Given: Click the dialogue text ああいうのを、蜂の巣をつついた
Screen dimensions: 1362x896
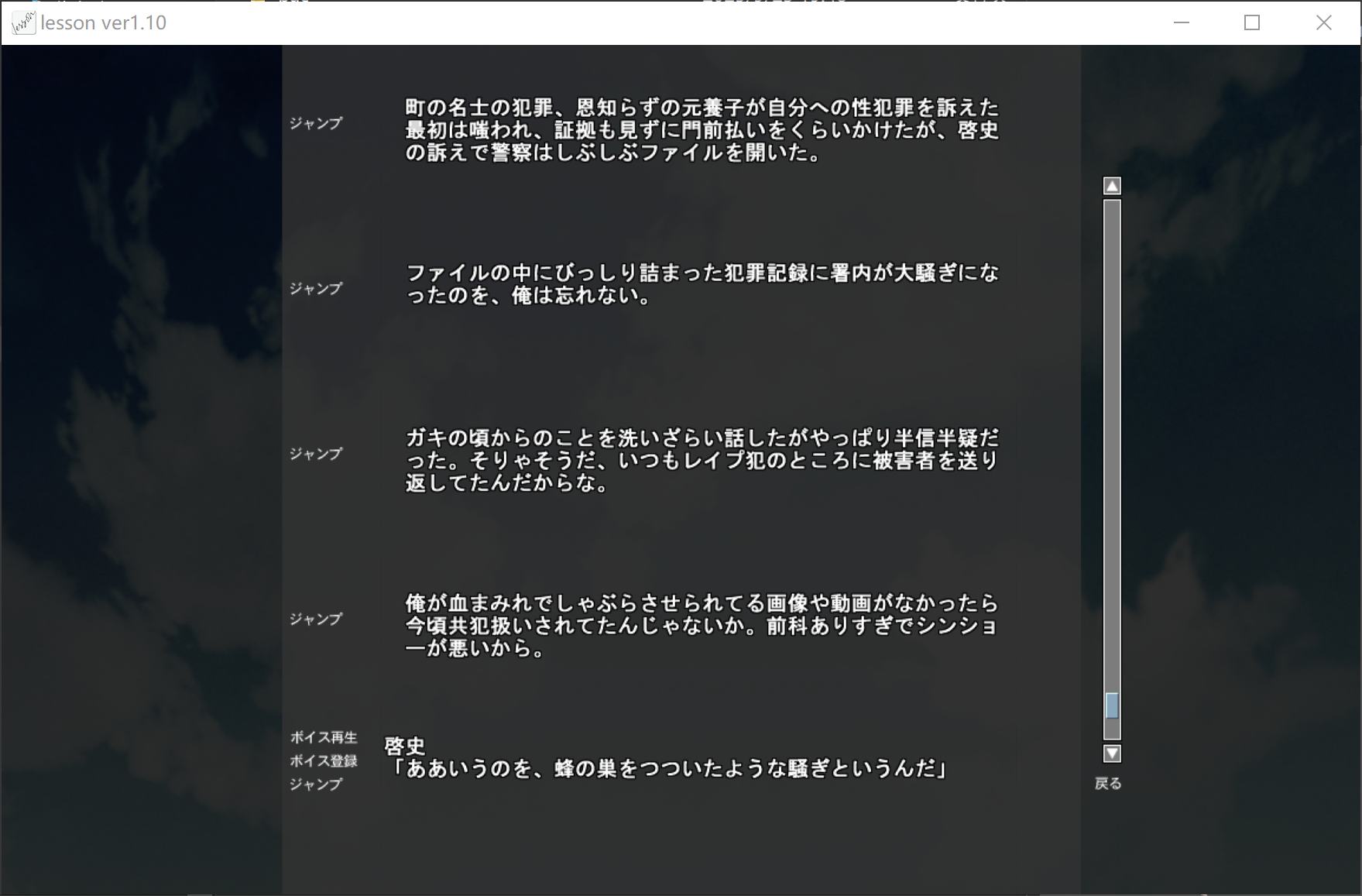Looking at the screenshot, I should point(670,768).
